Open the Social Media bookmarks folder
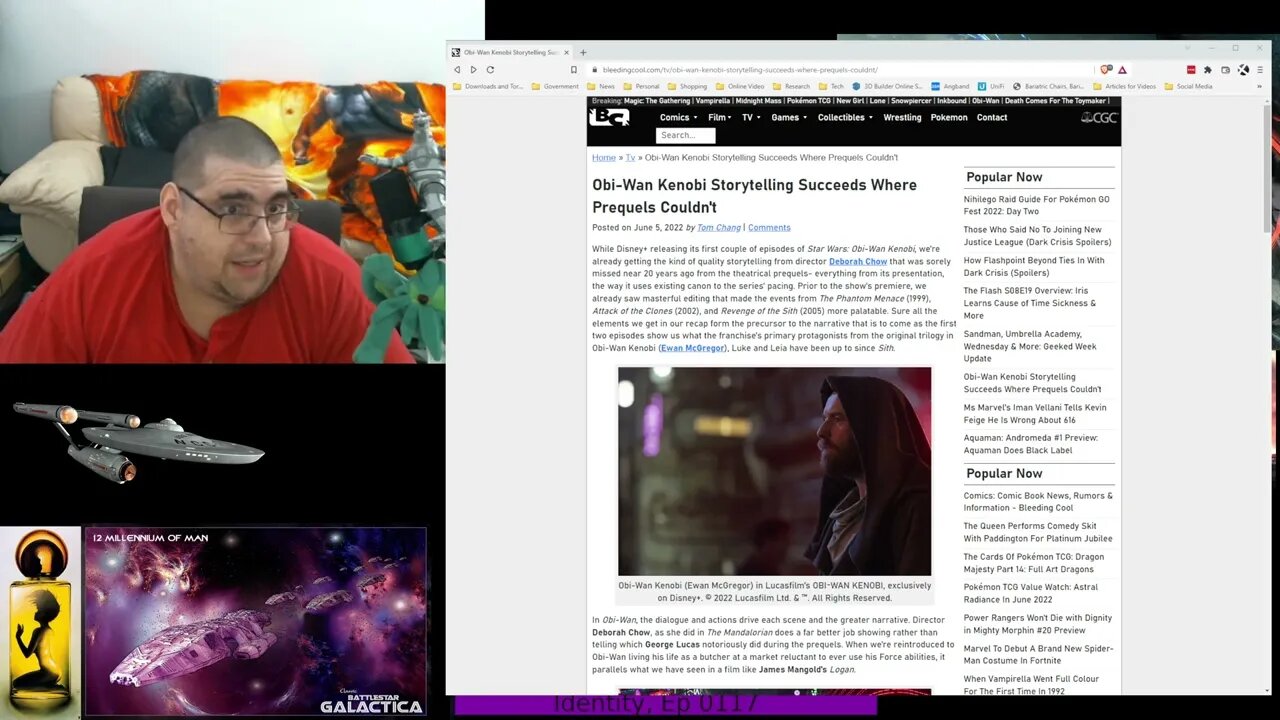1280x720 pixels. pos(1188,86)
